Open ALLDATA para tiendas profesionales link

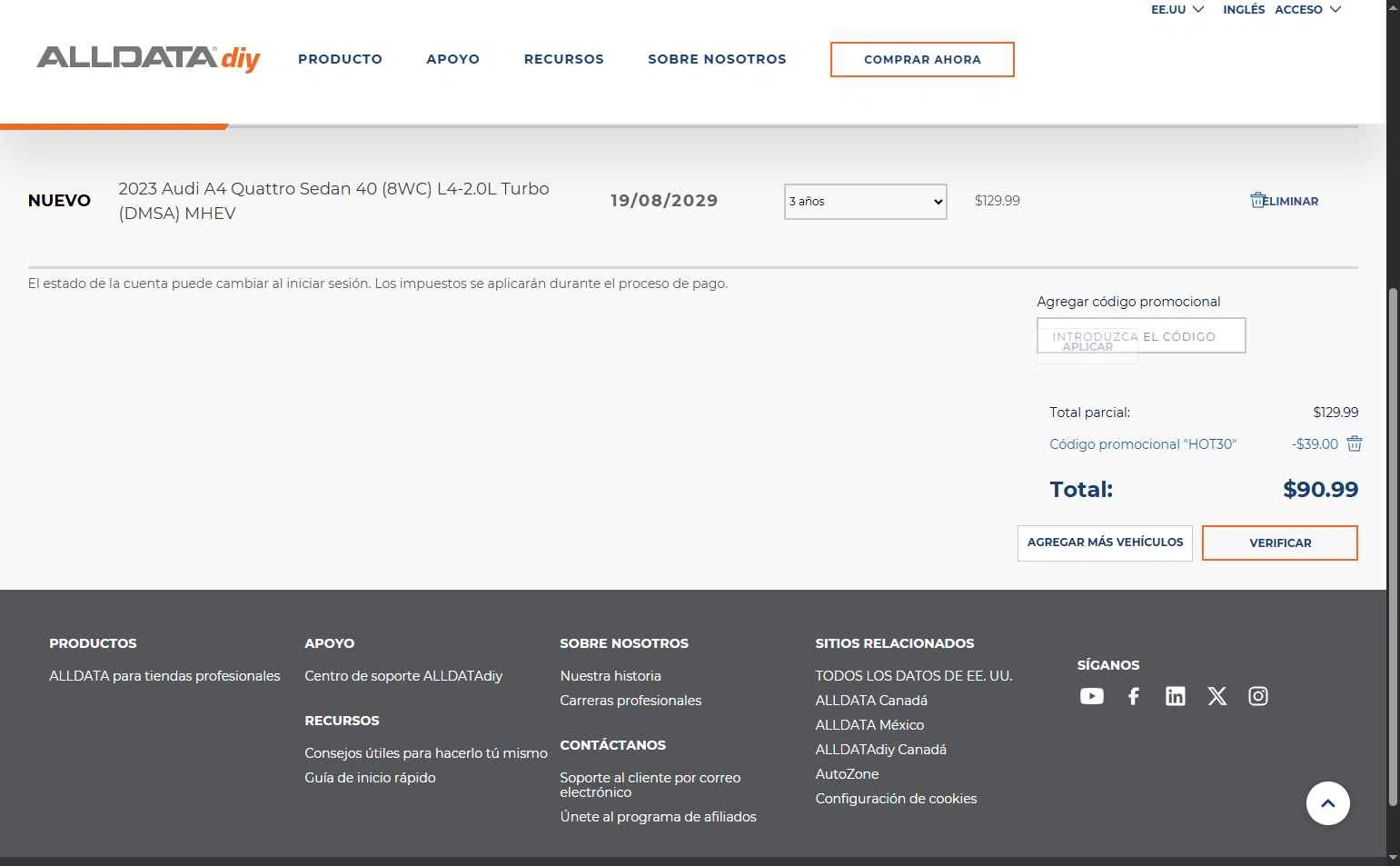coord(164,676)
